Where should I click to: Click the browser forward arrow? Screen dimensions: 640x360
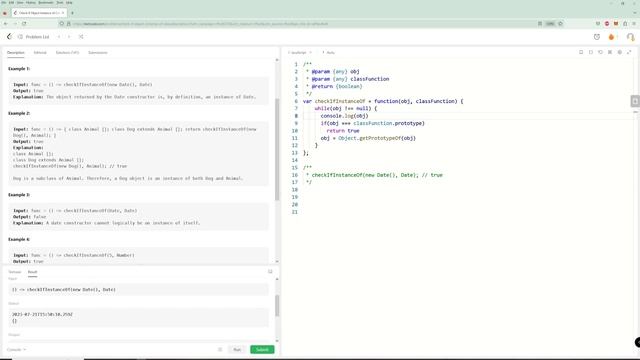click(x=15, y=24)
